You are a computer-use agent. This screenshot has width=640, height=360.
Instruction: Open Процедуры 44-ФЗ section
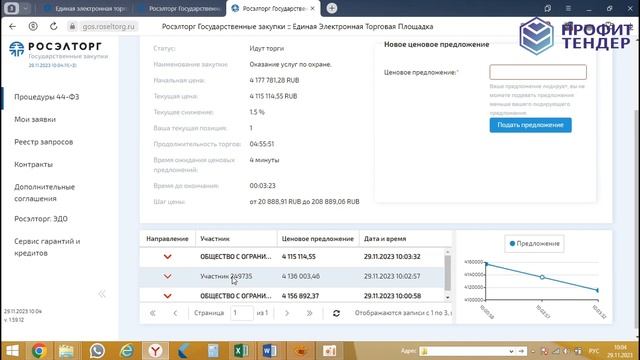pyautogui.click(x=47, y=97)
